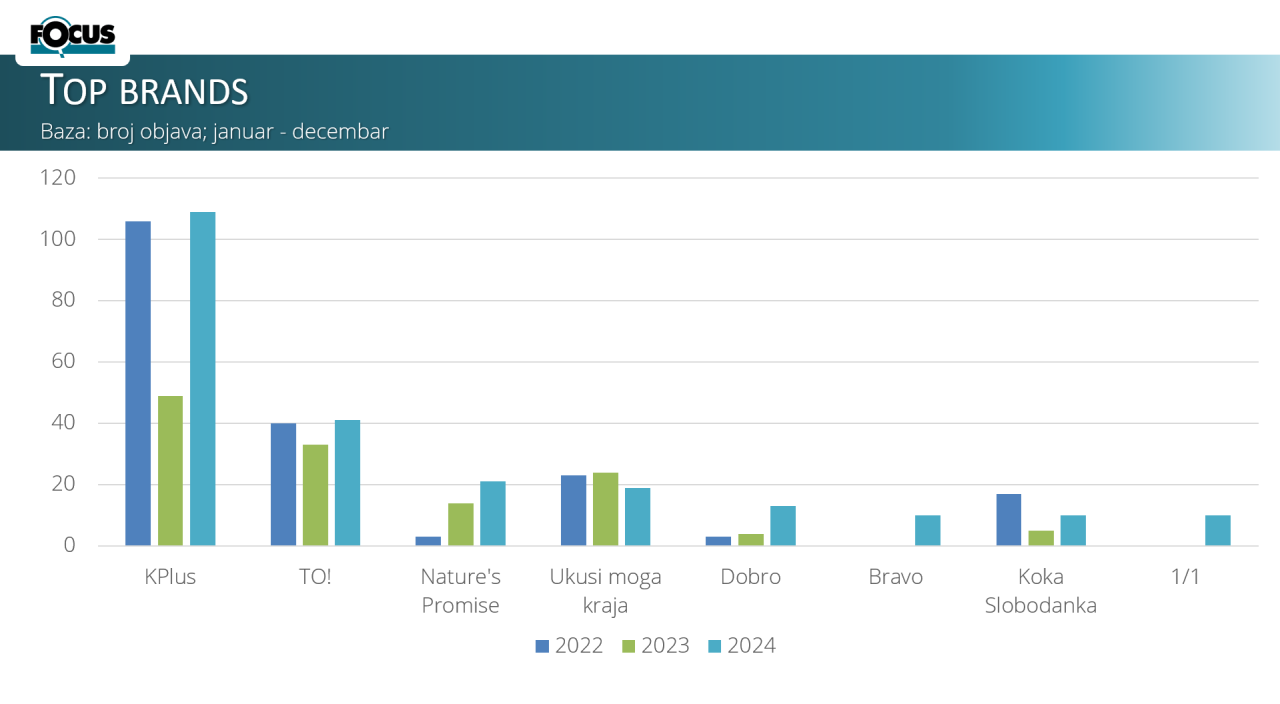Click the Dobro 2024 bar
Image resolution: width=1280 pixels, height=704 pixels.
[783, 526]
